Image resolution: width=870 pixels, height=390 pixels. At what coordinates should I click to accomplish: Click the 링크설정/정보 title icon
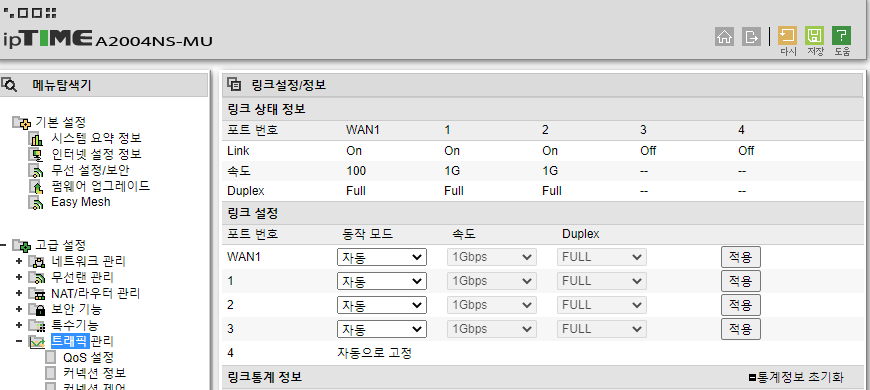tap(234, 85)
